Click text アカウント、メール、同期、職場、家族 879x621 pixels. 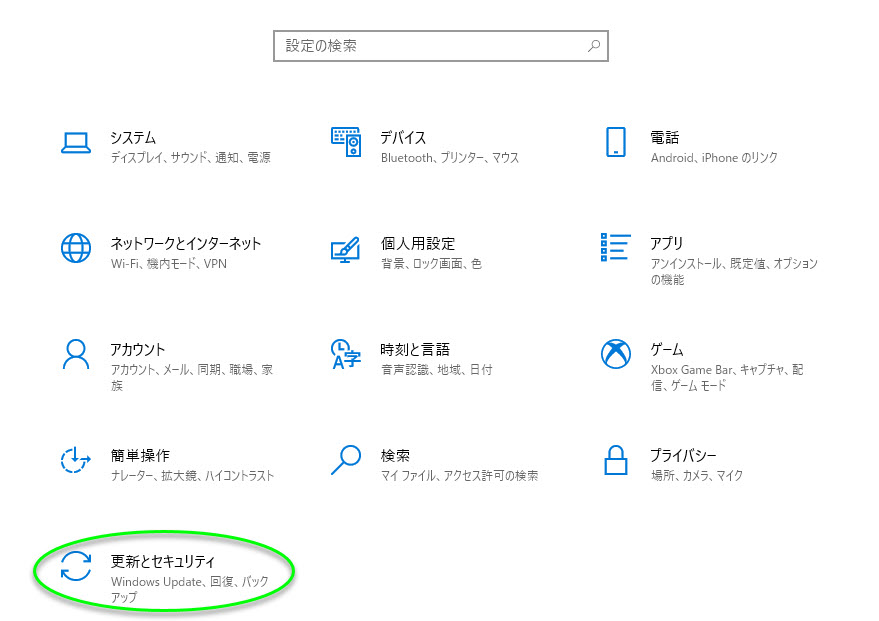pos(192,377)
